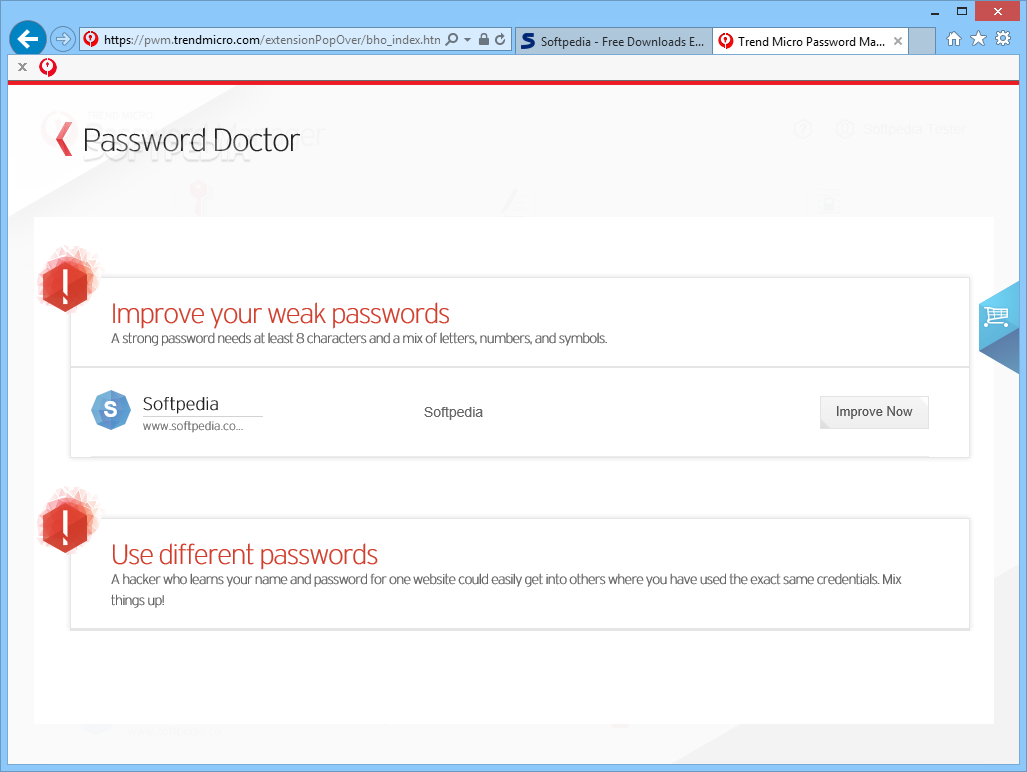
Task: Click the Refresh page icon
Action: point(500,39)
